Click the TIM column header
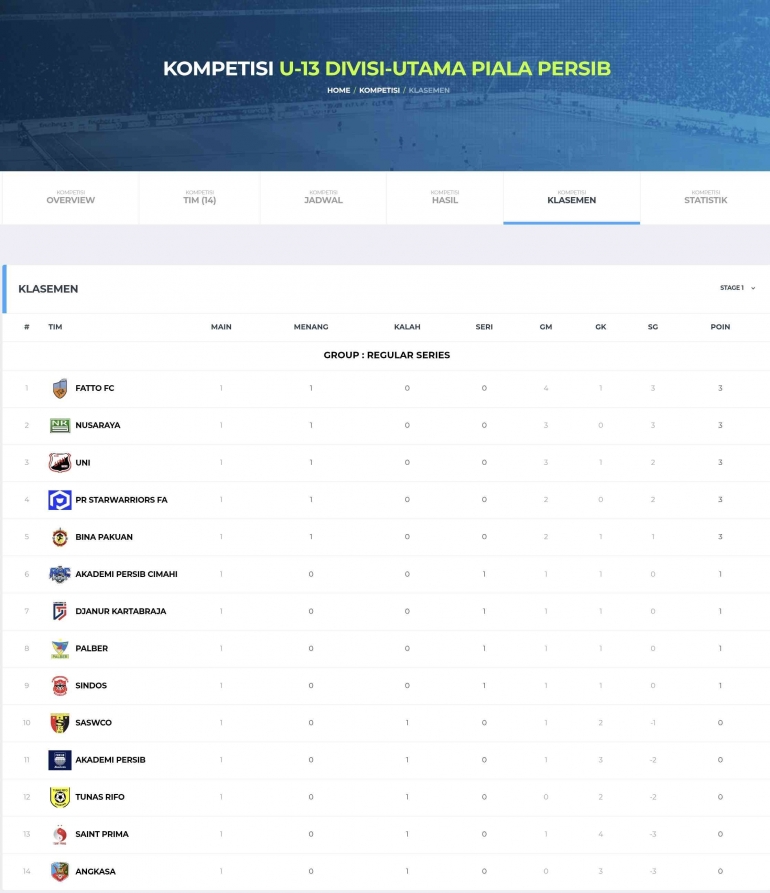 [x=55, y=327]
